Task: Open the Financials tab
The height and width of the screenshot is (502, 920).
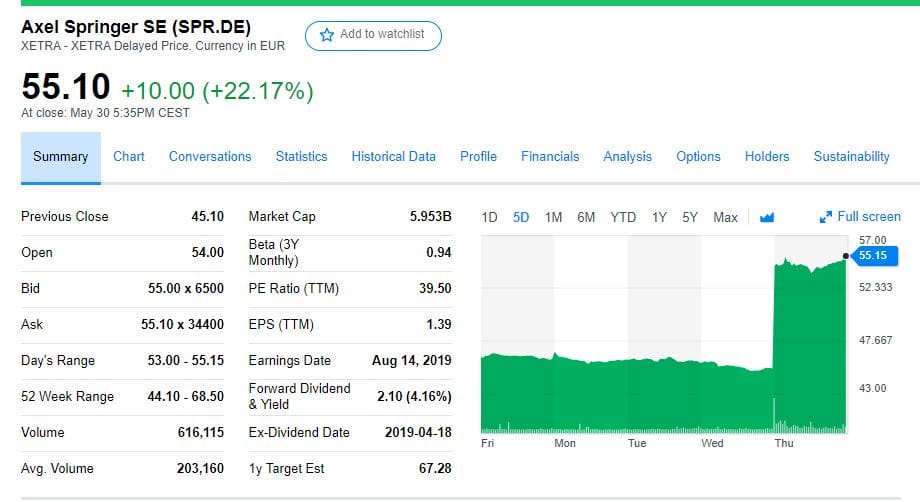Action: click(550, 157)
